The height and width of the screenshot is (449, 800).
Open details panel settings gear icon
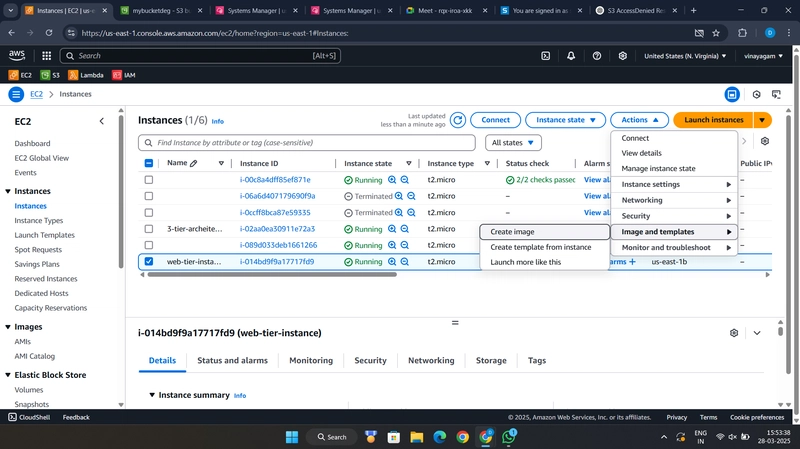[x=734, y=333]
